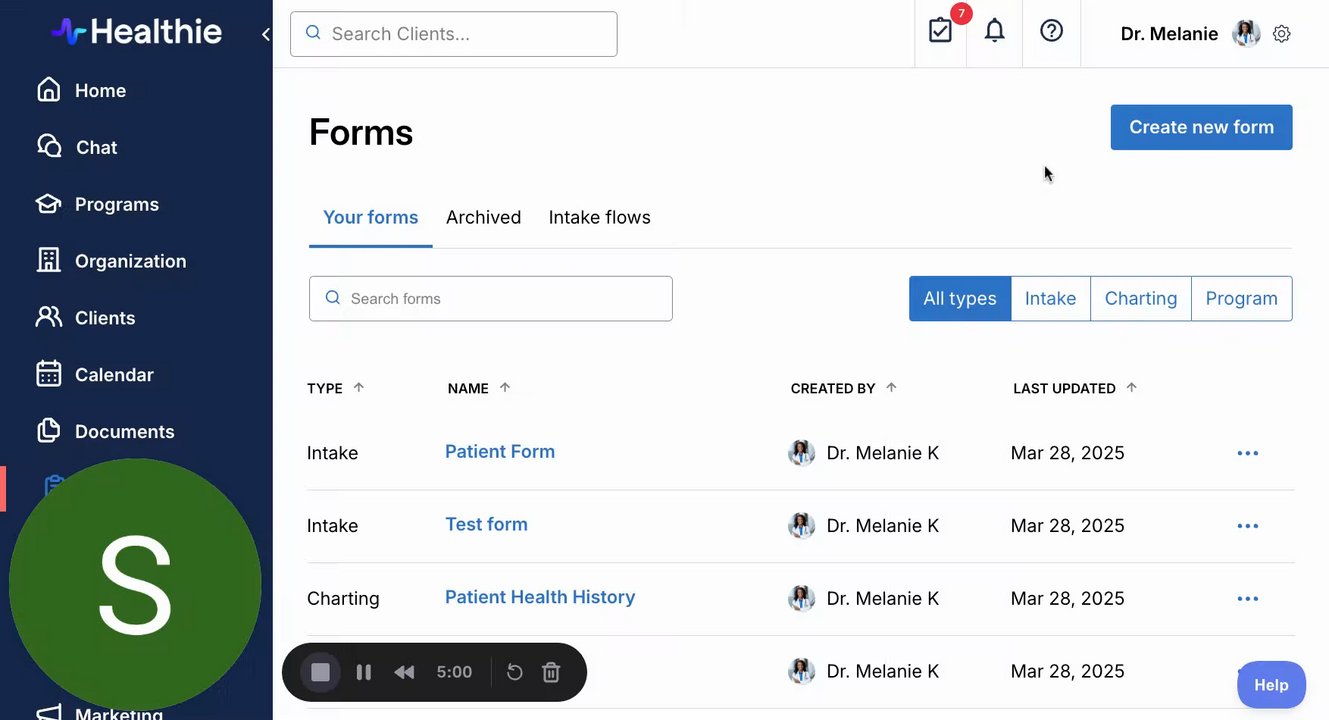
Task: Open the Patient Health History form link
Action: 540,597
